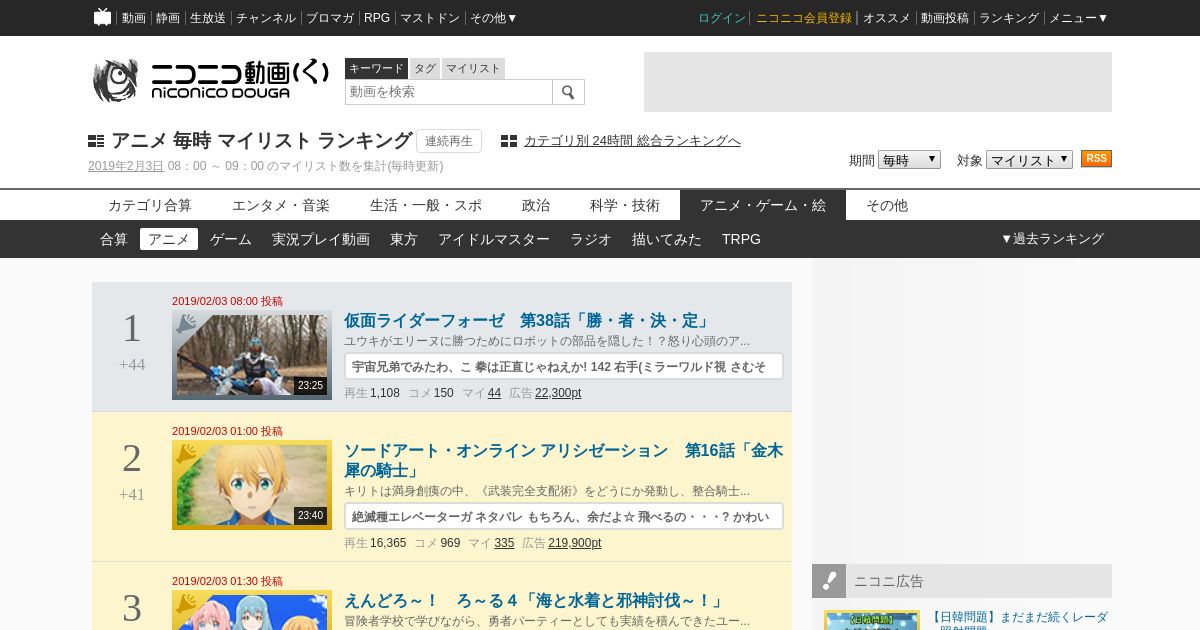Switch to 政治 category tab
This screenshot has width=1200, height=630.
[536, 205]
